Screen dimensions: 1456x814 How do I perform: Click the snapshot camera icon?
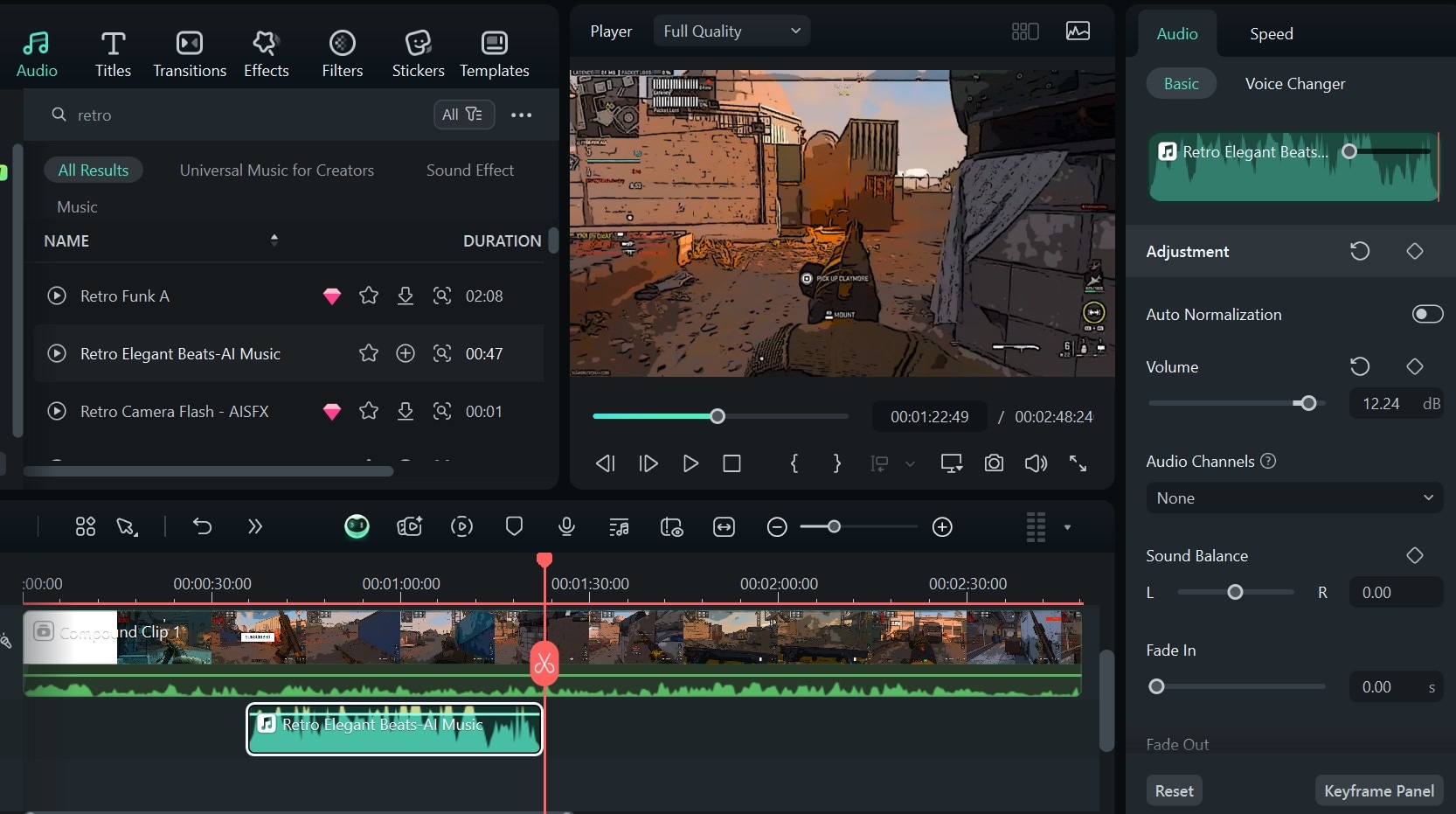coord(994,463)
